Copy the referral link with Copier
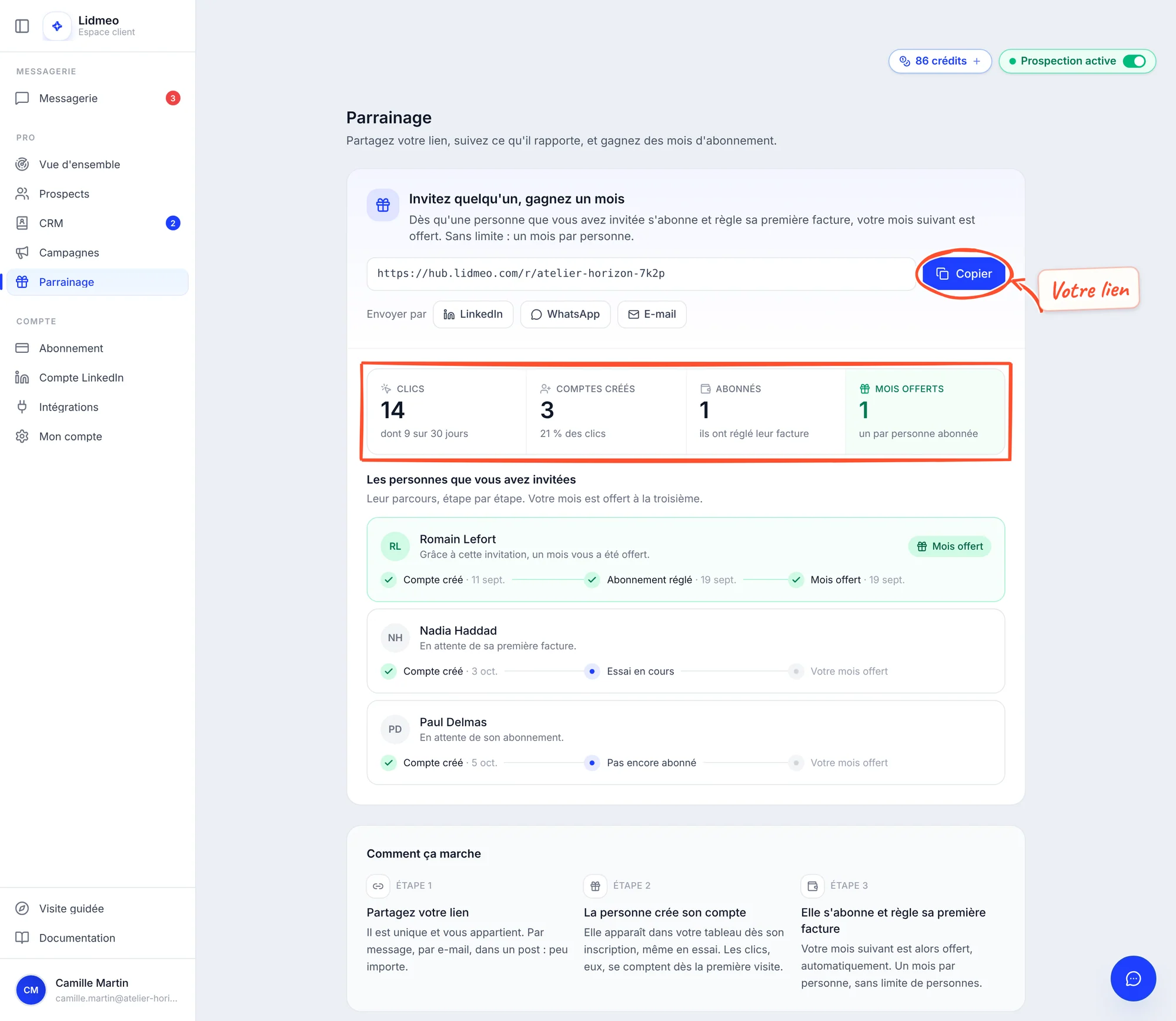 tap(964, 273)
